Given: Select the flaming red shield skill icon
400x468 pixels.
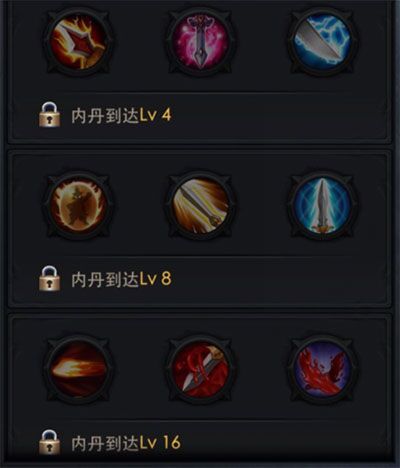Looking at the screenshot, I should [x=78, y=42].
